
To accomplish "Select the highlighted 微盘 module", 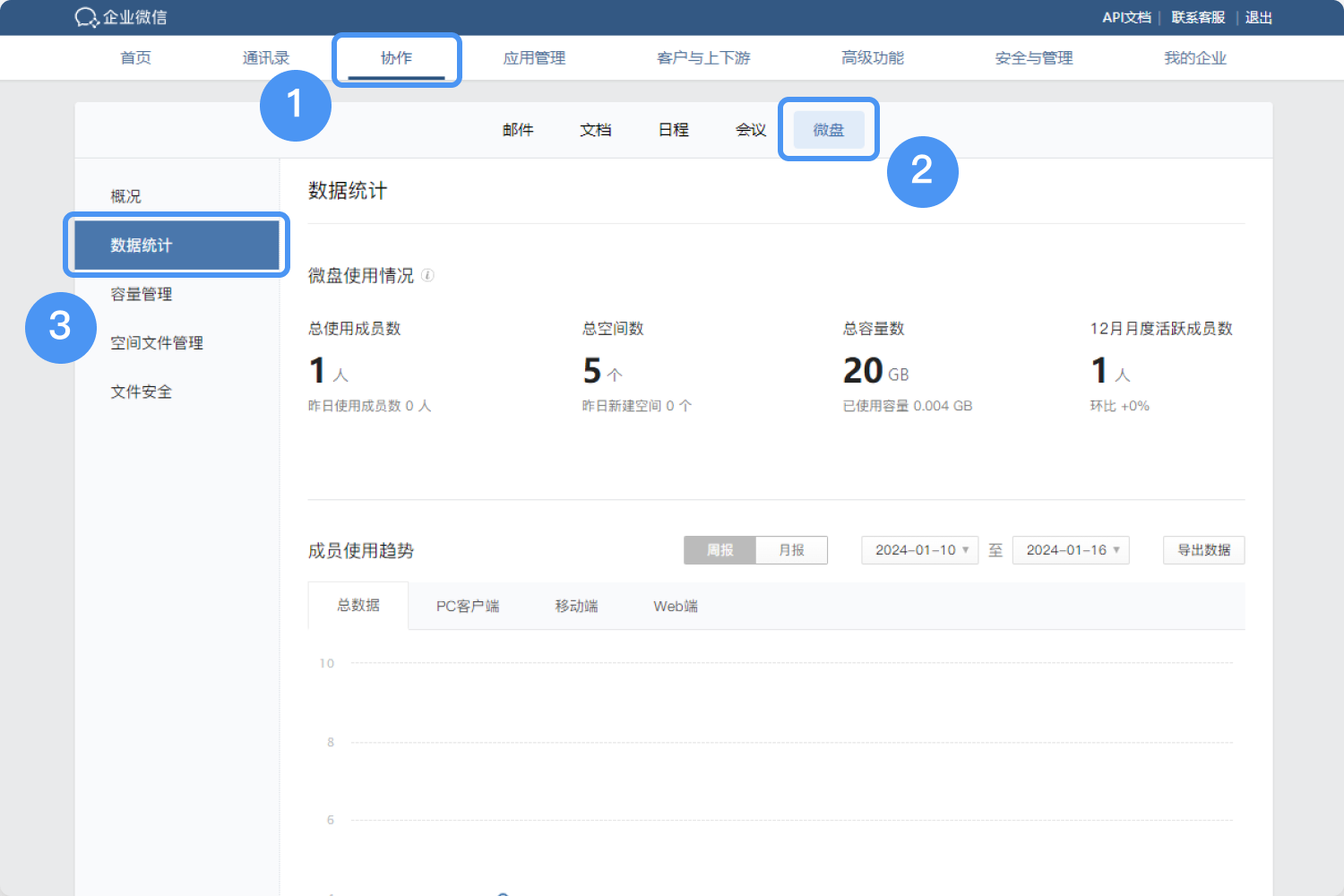I will click(827, 129).
